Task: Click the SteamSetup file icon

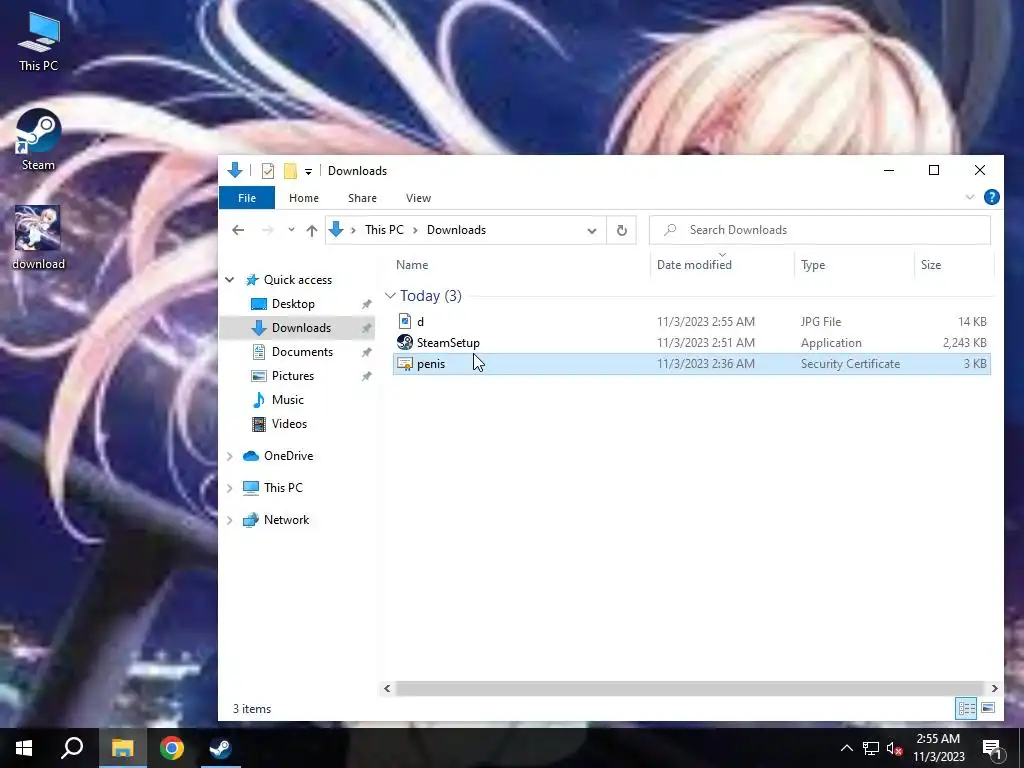Action: [x=405, y=343]
